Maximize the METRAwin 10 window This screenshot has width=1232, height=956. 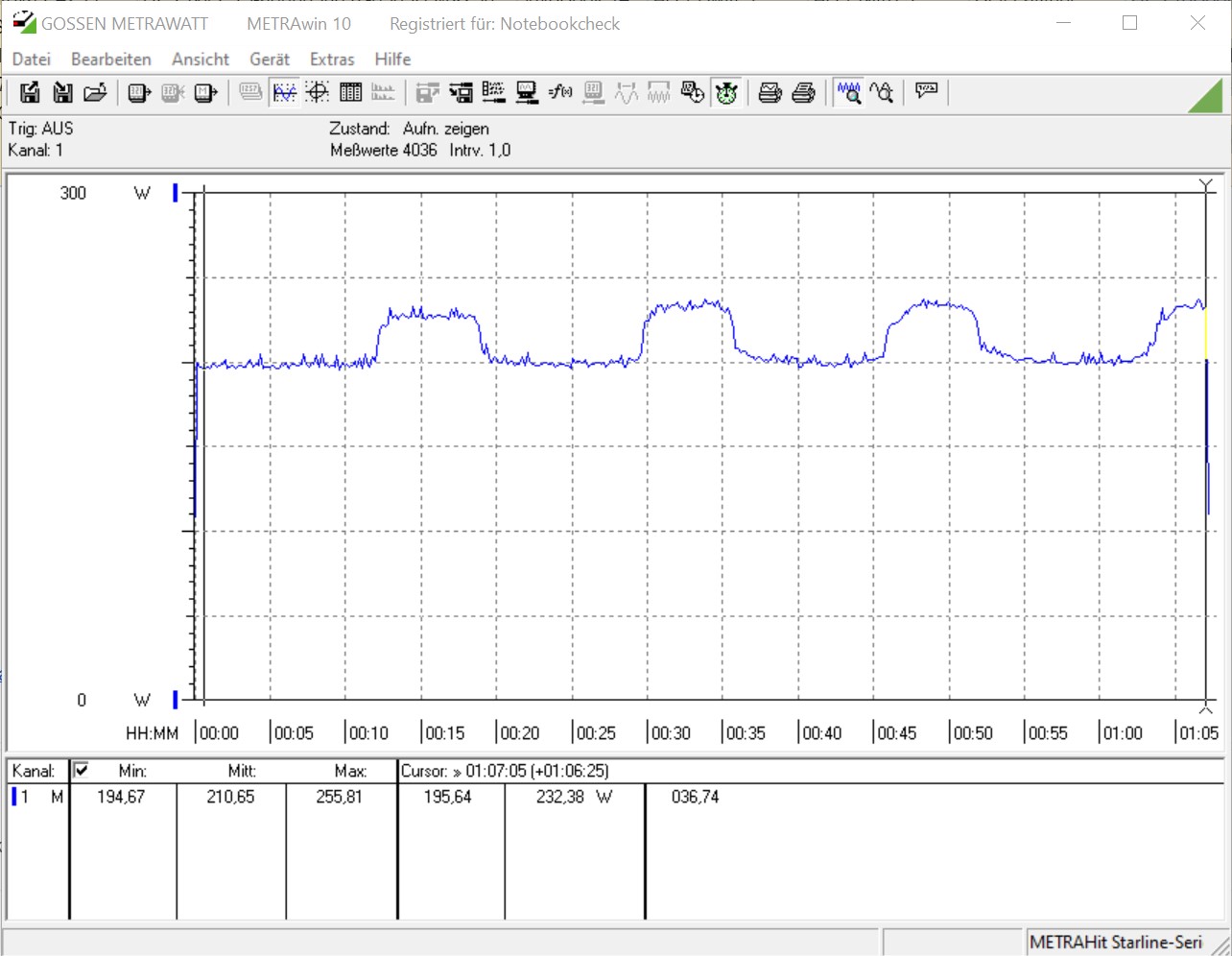coord(1130,23)
